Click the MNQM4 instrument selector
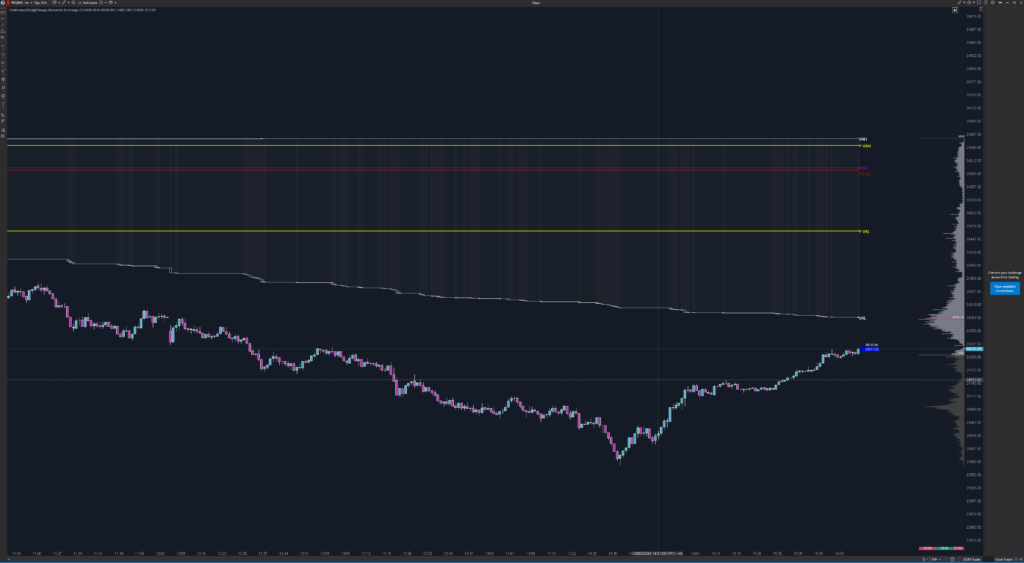The image size is (1024, 563). tap(17, 3)
